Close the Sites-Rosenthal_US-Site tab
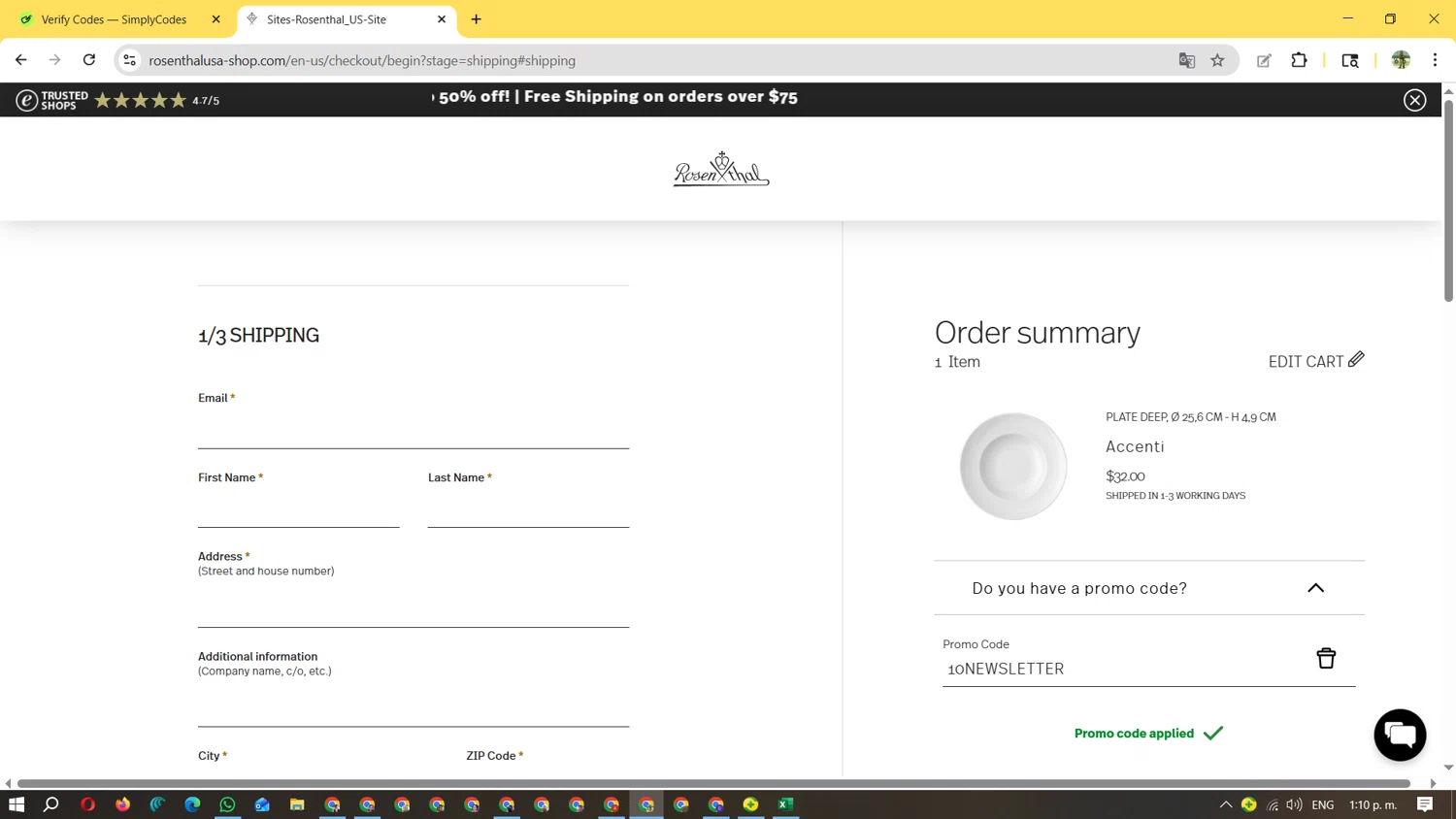The image size is (1456, 819). coord(442,19)
